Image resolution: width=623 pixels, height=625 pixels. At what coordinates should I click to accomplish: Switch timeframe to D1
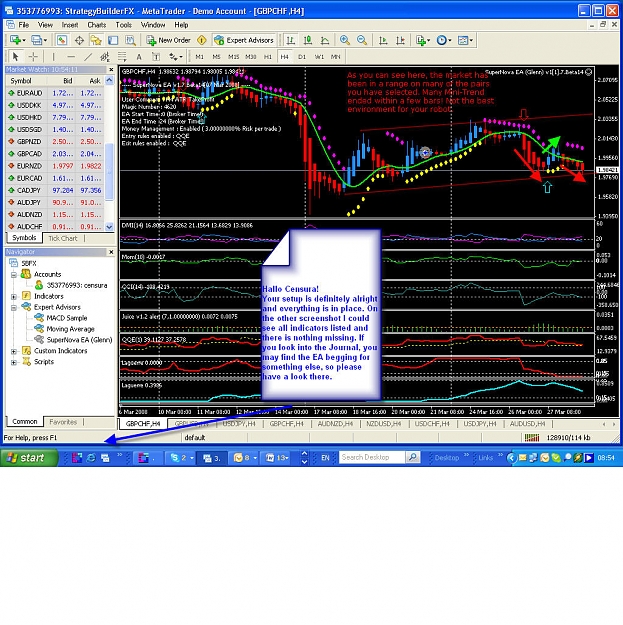coord(302,57)
